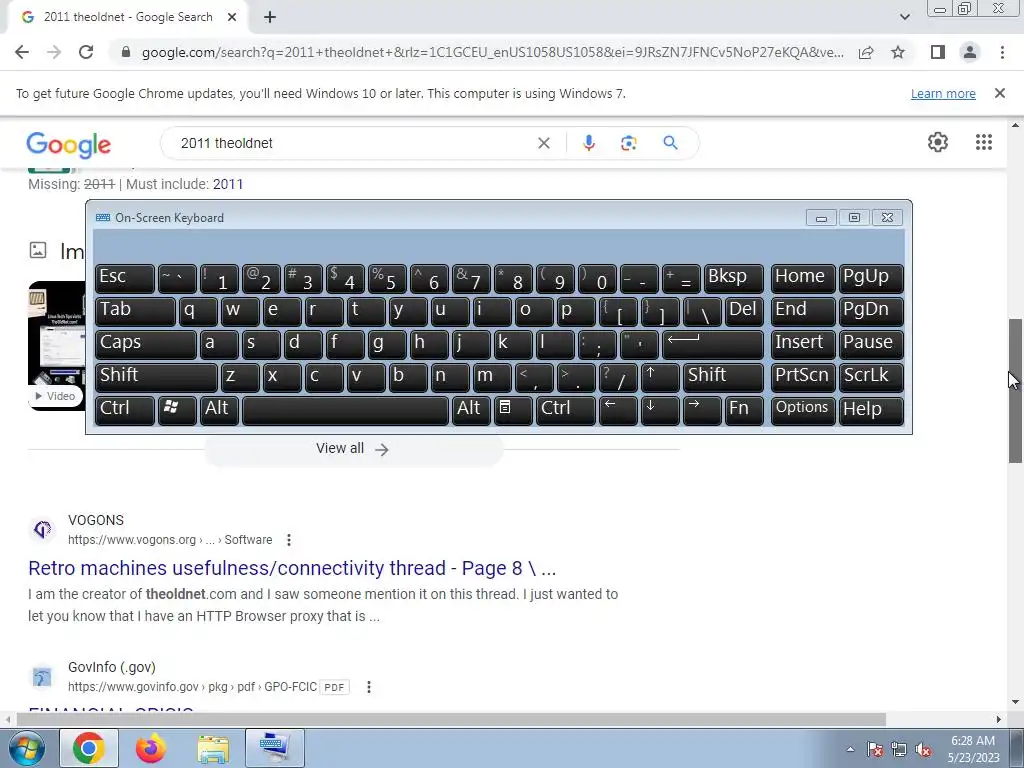Viewport: 1024px width, 768px height.
Task: Click Help key on On-Screen Keyboard
Action: click(871, 409)
